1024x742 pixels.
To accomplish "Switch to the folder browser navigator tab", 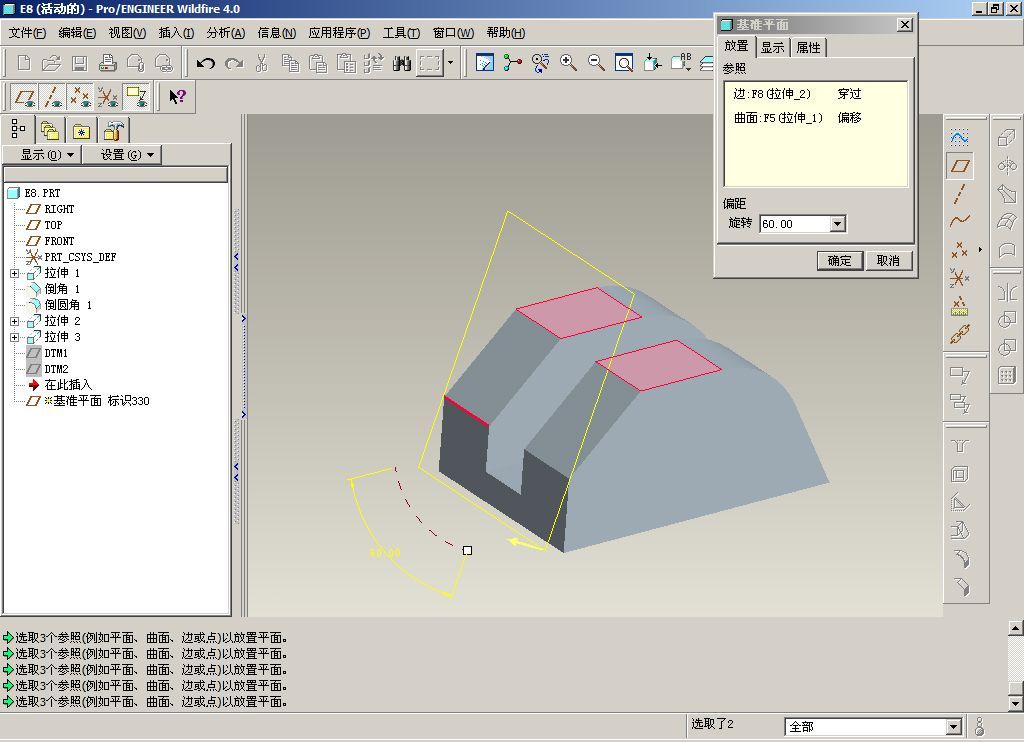I will tap(50, 130).
